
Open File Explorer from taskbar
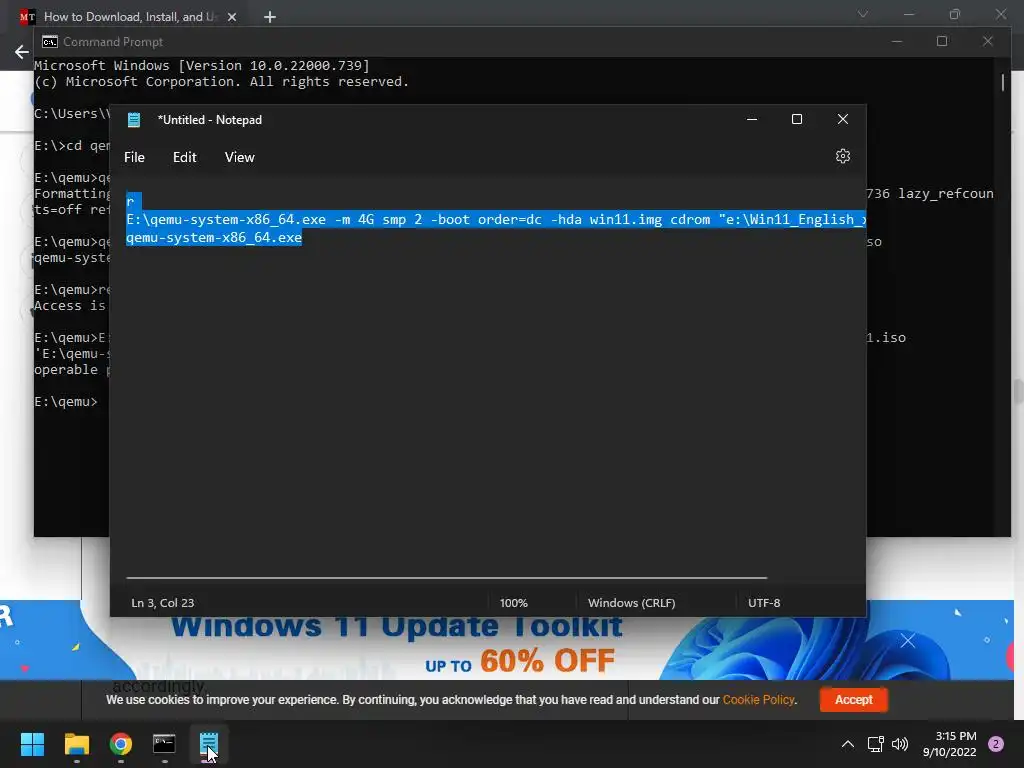click(76, 744)
